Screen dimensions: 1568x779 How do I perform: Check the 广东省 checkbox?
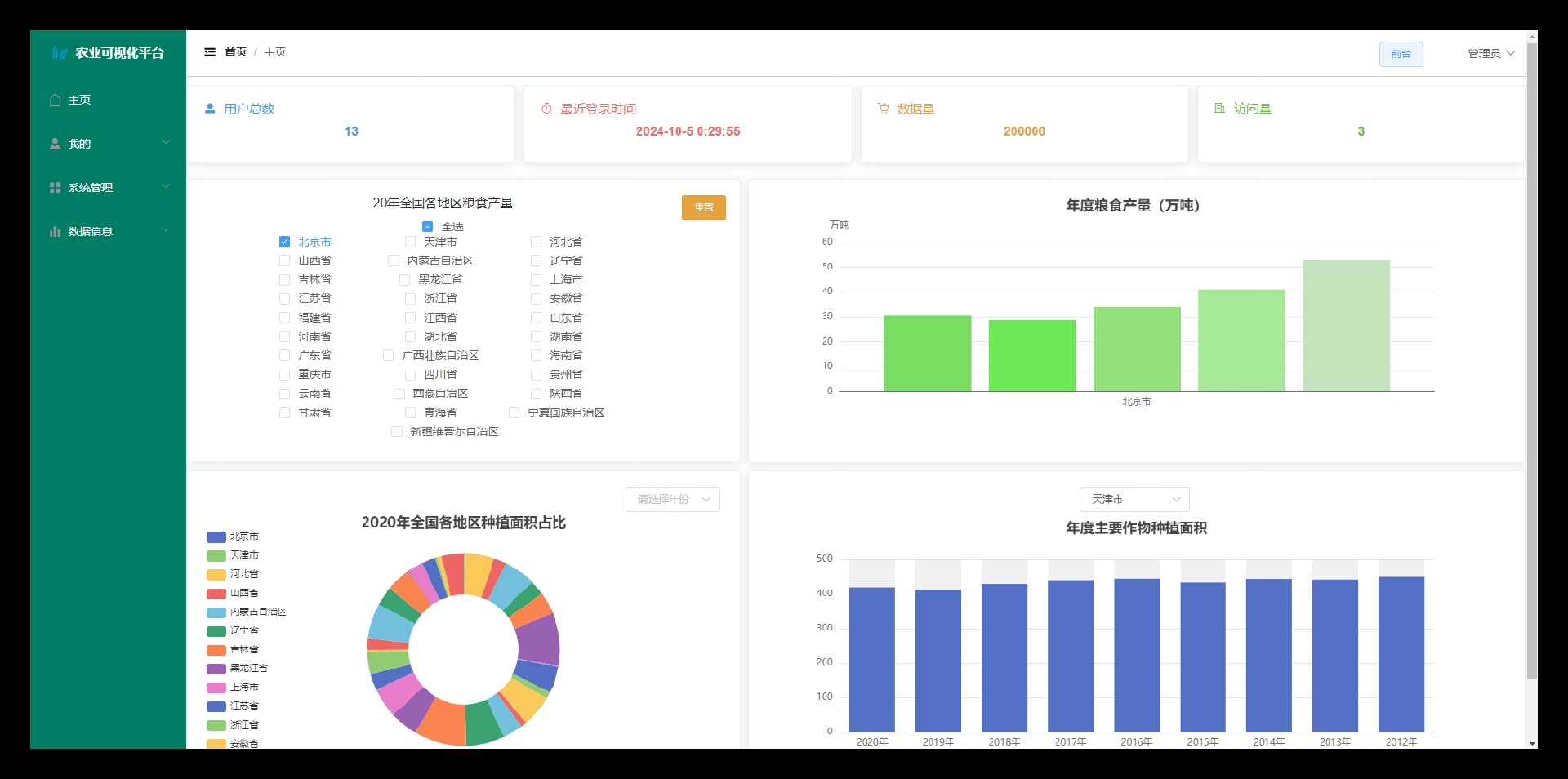[284, 355]
